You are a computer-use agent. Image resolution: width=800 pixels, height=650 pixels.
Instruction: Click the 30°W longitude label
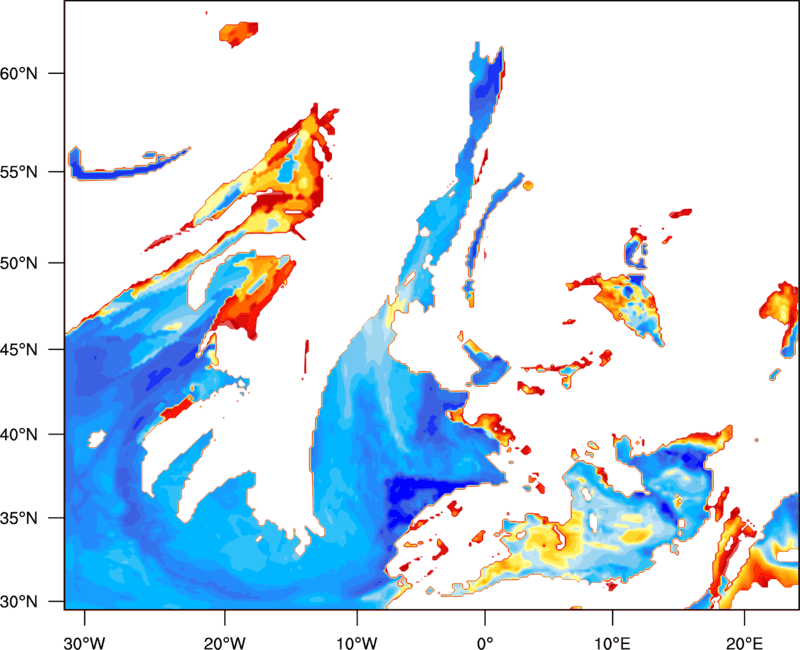pyautogui.click(x=84, y=643)
